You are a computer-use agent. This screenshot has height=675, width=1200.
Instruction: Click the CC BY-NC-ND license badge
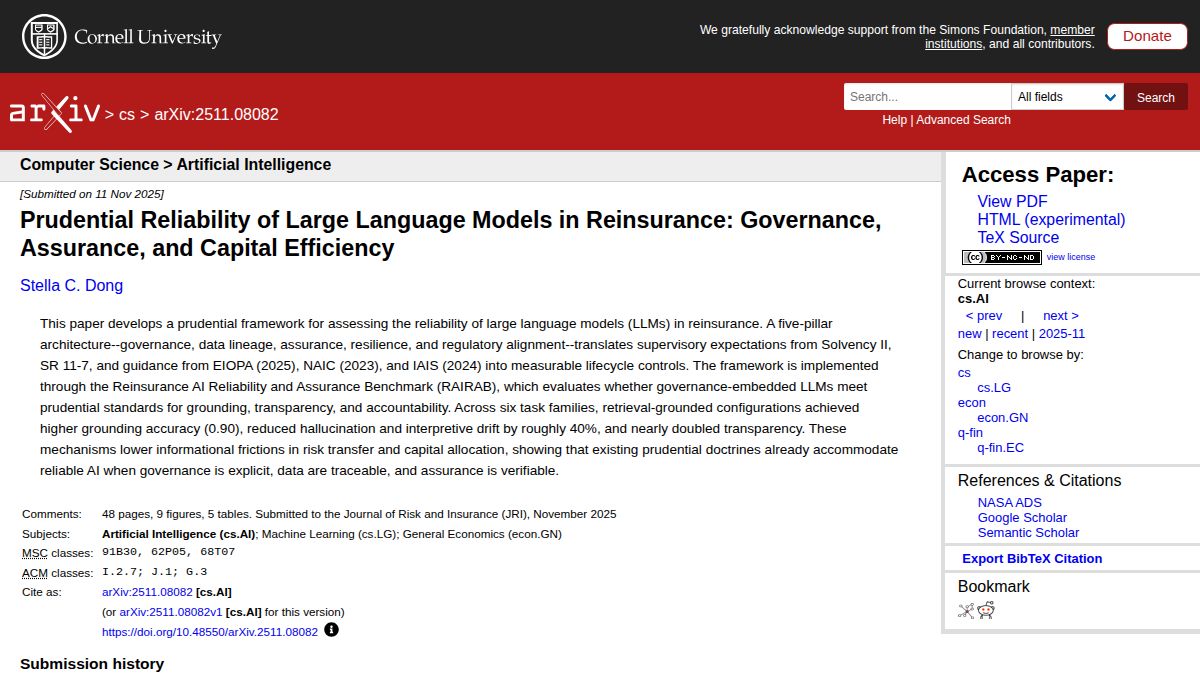[x=1001, y=257]
